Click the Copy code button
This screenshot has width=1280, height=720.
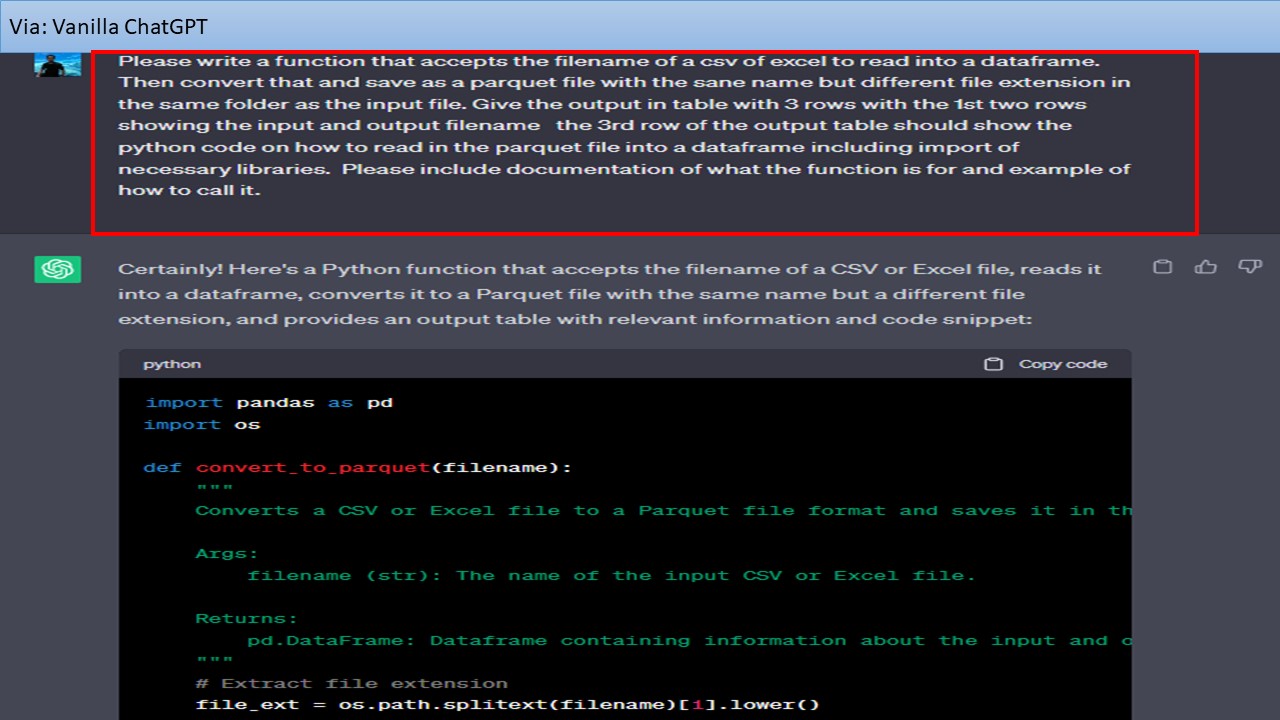coord(1046,364)
